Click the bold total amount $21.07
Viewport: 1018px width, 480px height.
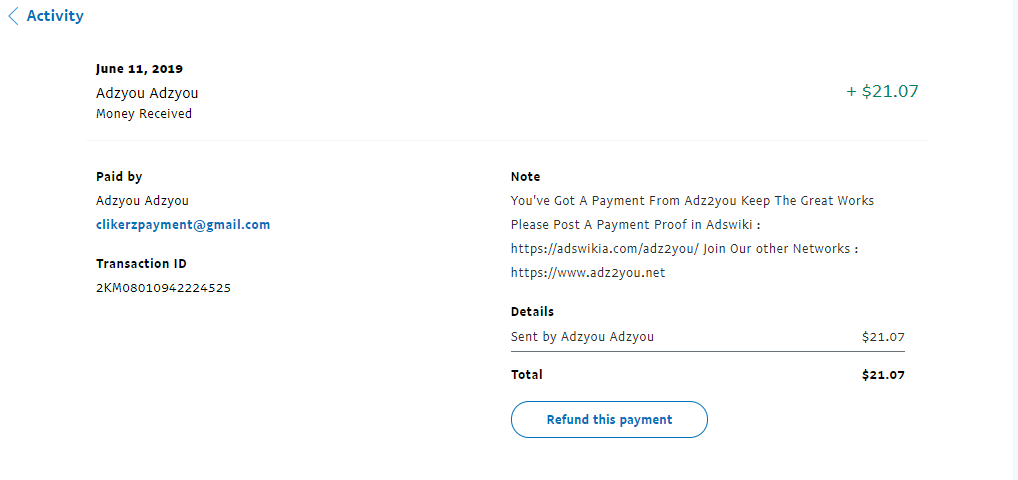883,375
